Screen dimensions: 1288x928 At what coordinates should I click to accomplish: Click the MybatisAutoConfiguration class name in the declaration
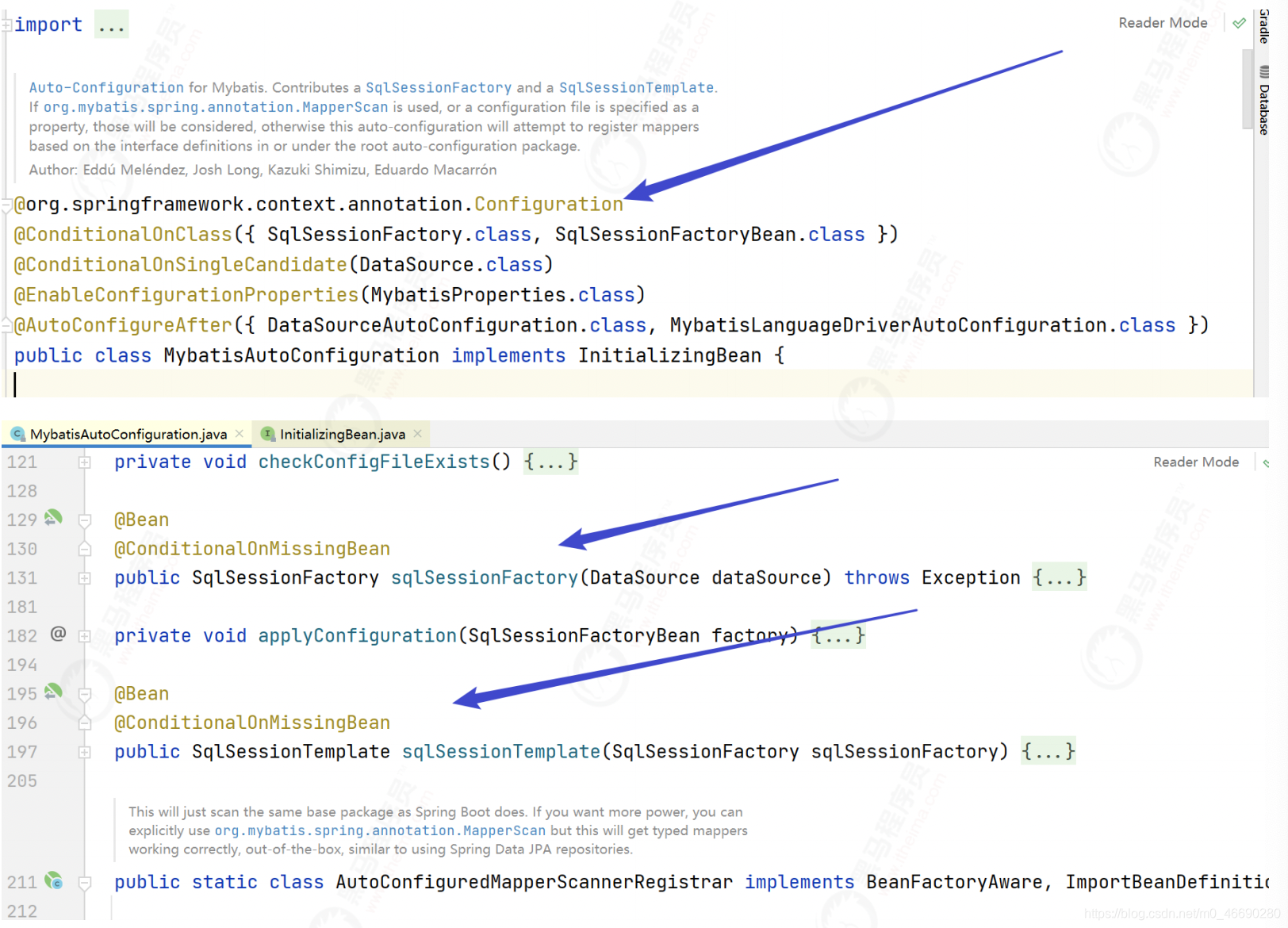[x=301, y=355]
